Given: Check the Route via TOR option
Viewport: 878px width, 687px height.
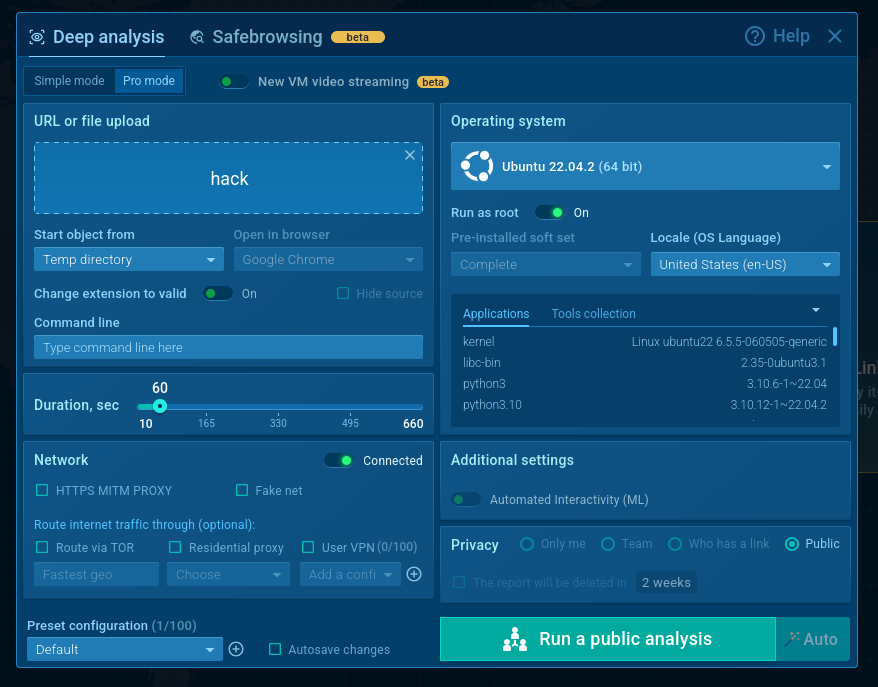Looking at the screenshot, I should point(42,547).
